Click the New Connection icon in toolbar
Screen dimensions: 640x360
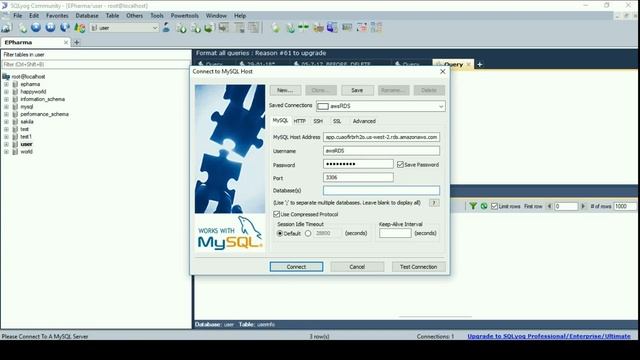click(6, 28)
